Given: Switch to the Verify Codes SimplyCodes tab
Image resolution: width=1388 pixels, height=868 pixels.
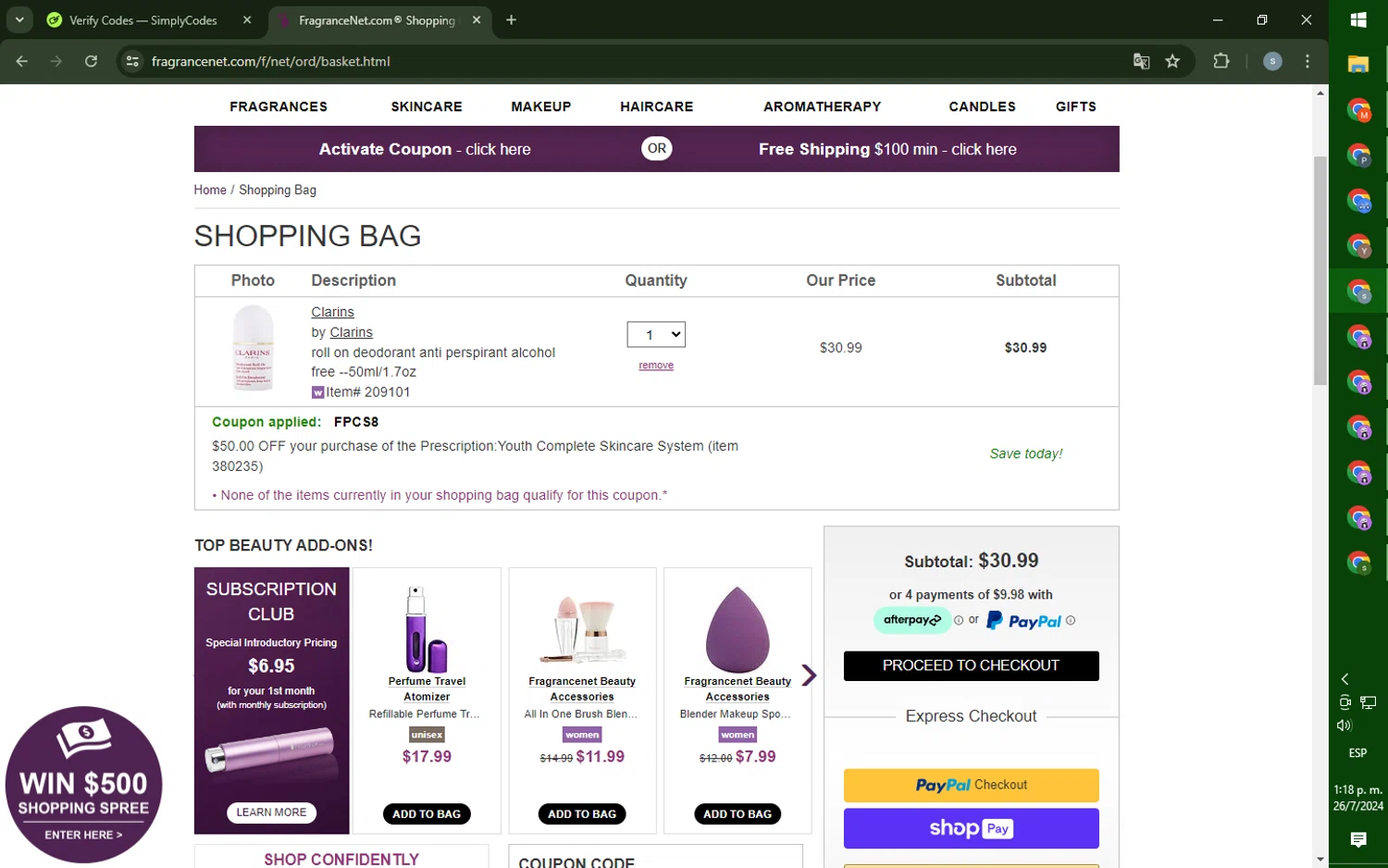Looking at the screenshot, I should tap(143, 19).
